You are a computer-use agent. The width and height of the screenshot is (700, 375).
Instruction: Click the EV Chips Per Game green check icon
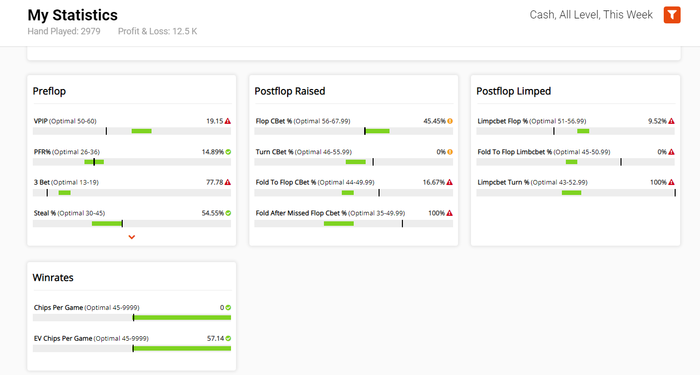point(228,338)
